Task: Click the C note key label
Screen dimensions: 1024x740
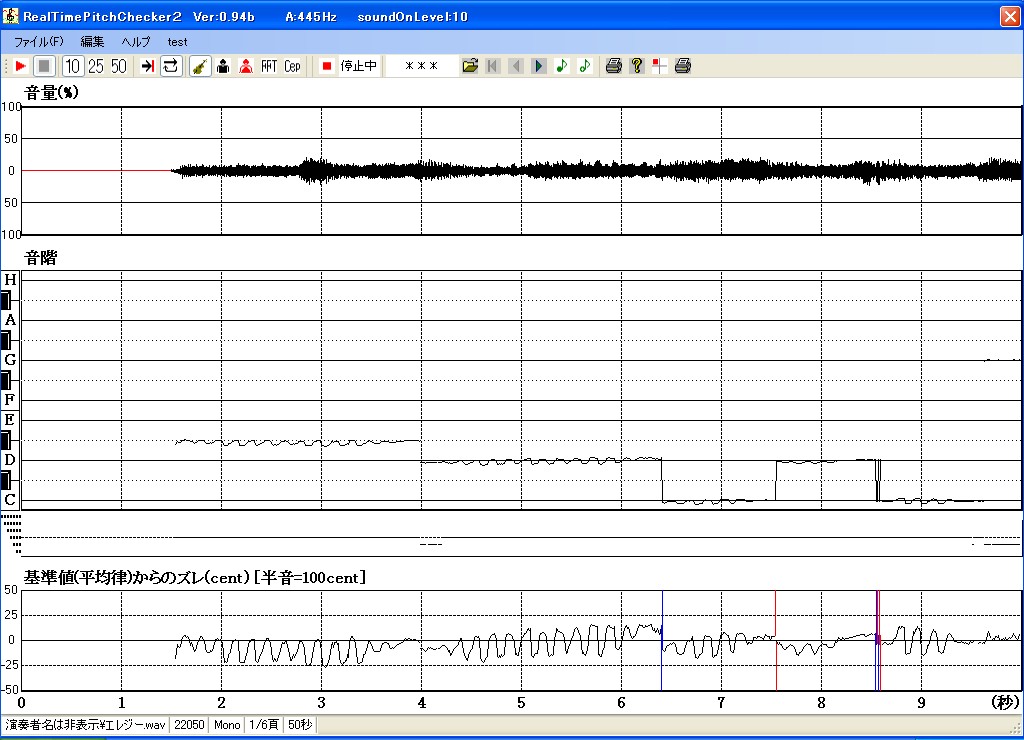Action: point(10,500)
